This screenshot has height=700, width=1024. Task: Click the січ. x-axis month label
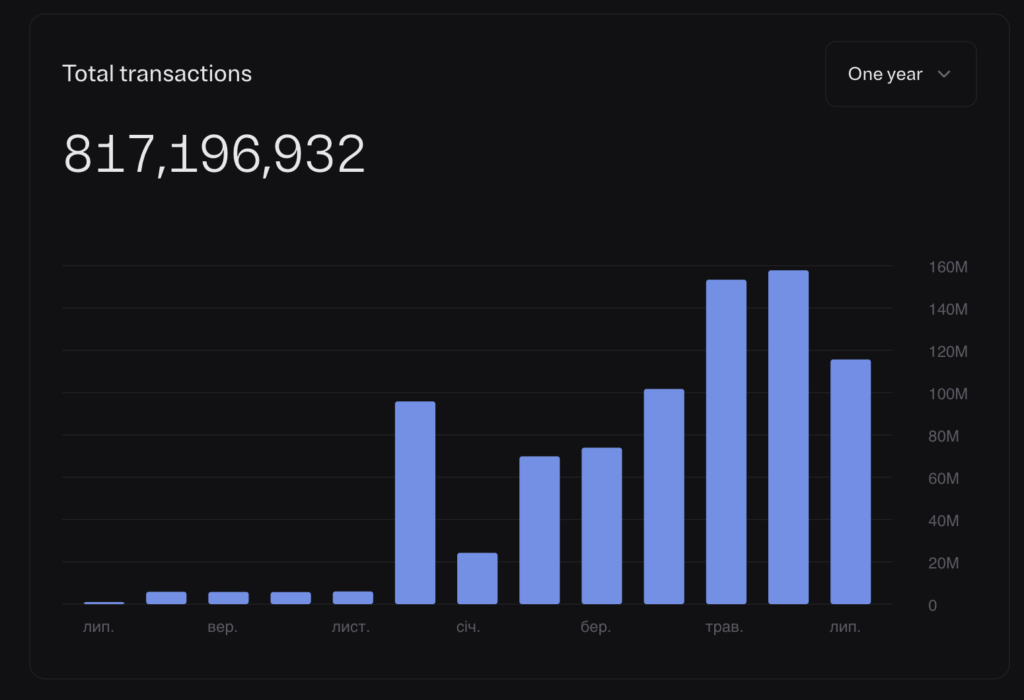tap(469, 628)
